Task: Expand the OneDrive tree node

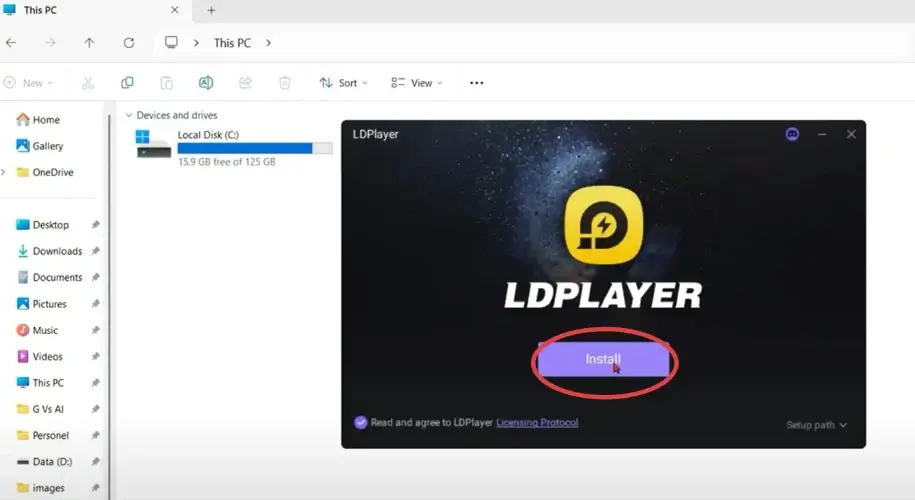Action: pyautogui.click(x=4, y=172)
